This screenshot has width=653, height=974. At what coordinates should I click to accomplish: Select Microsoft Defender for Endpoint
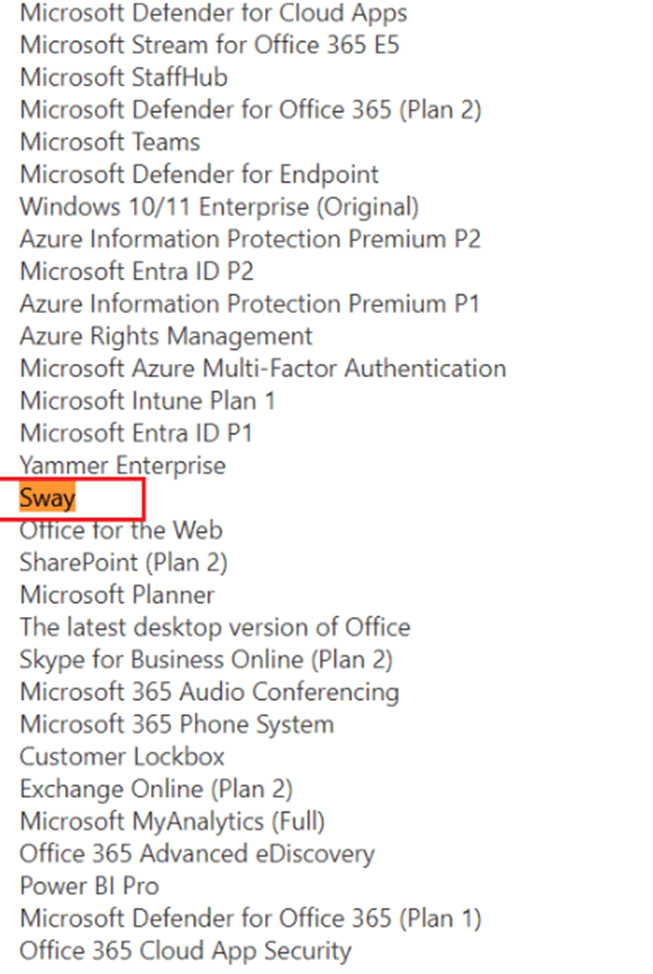click(199, 175)
